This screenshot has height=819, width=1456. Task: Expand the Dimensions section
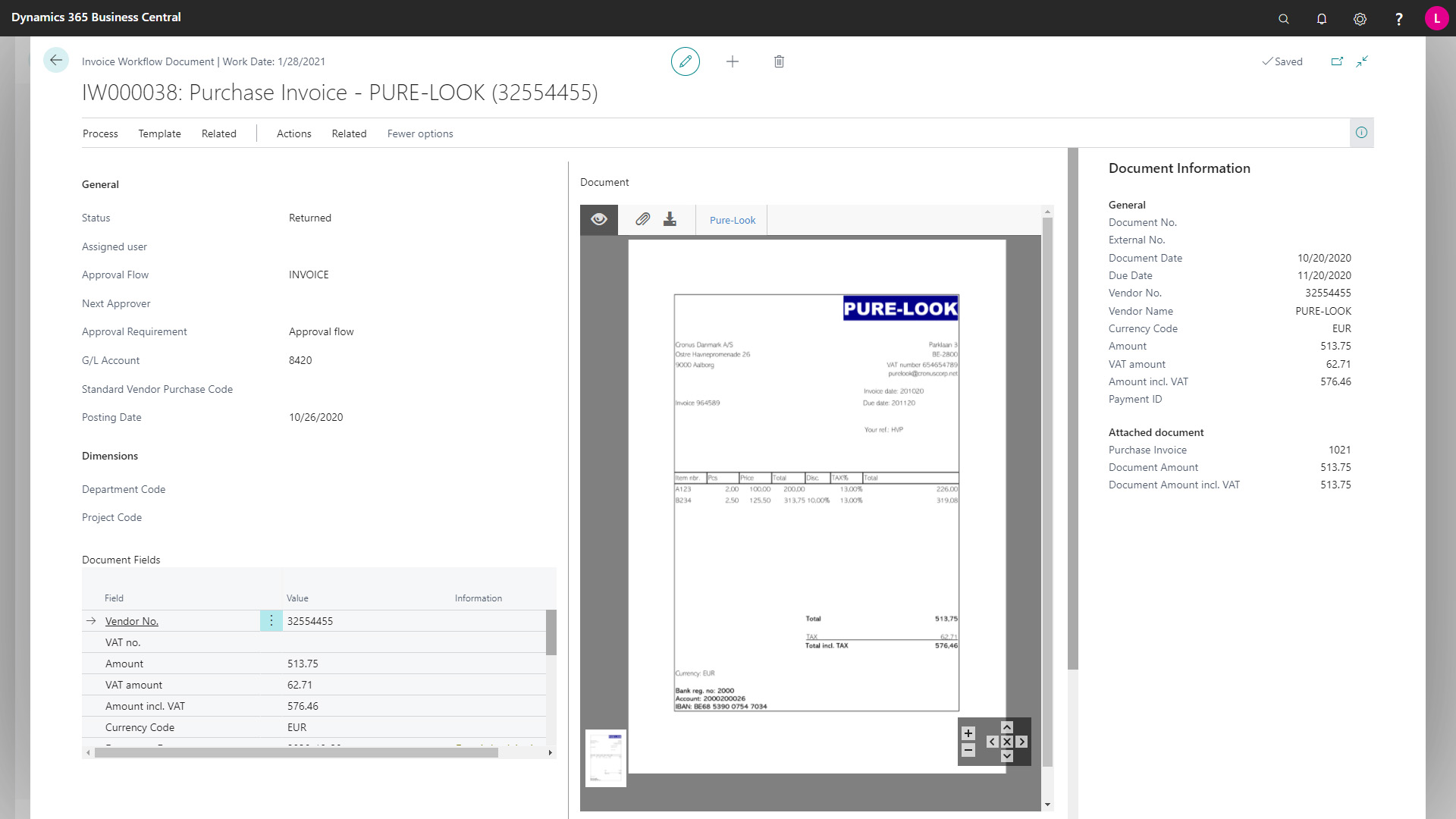[x=109, y=455]
